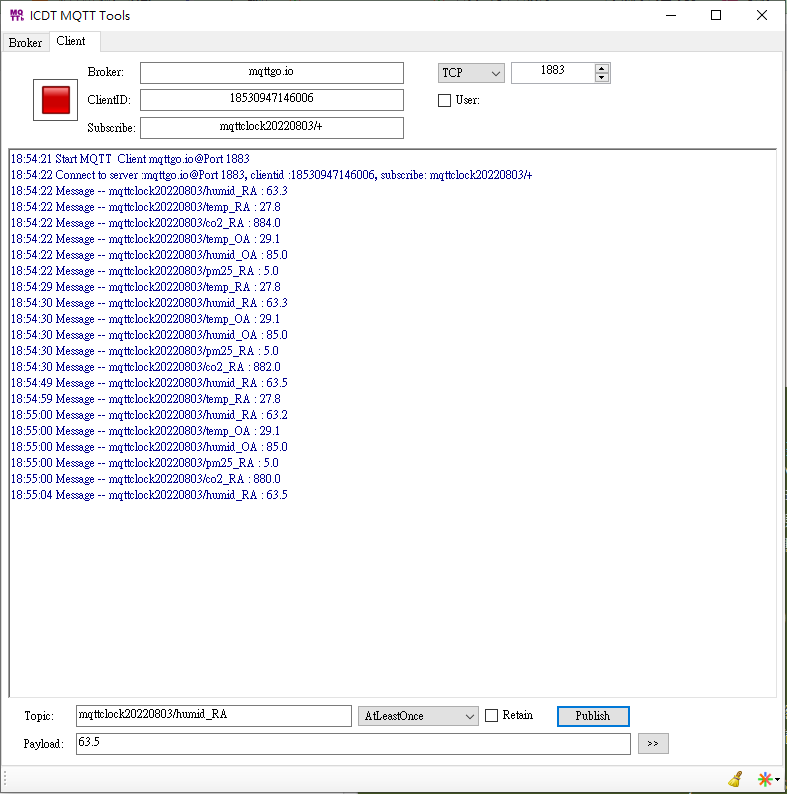The image size is (787, 794).
Task: Click the broom clear log icon
Action: coord(736,779)
